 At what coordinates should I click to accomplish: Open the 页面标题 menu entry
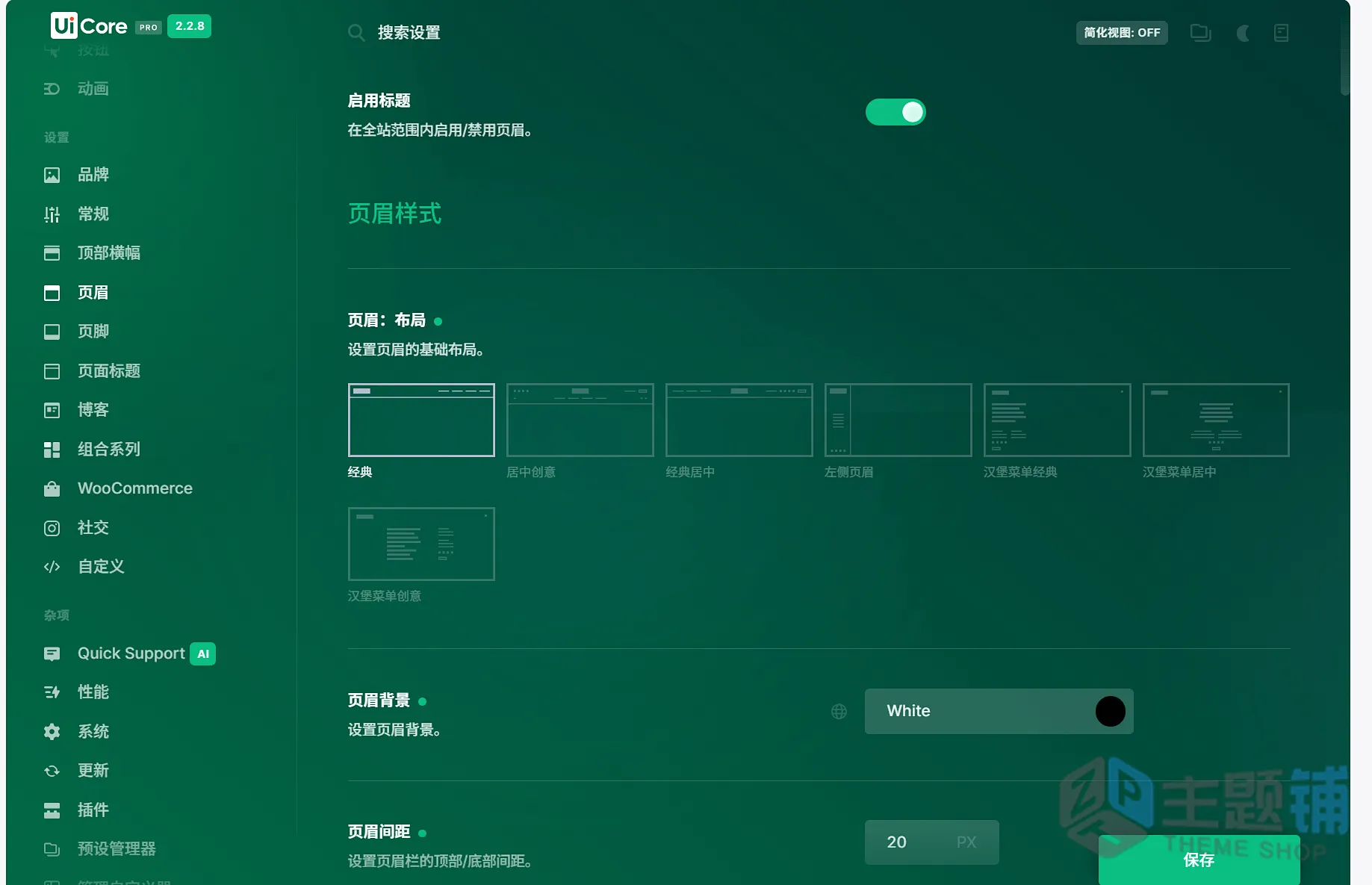[109, 371]
